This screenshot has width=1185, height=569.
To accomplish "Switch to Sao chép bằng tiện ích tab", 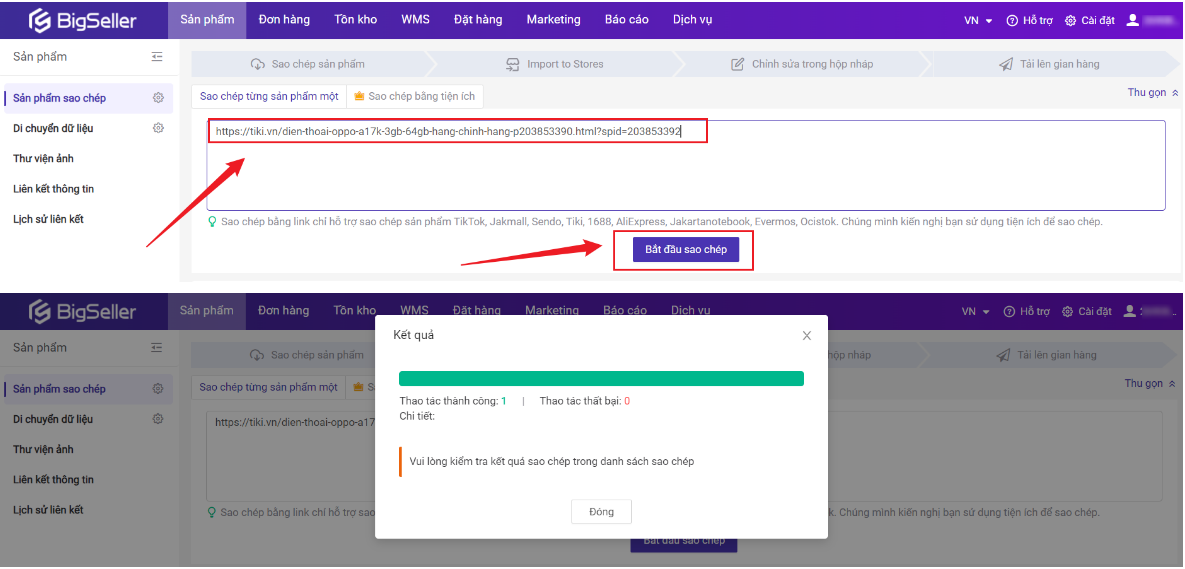I will coord(417,97).
